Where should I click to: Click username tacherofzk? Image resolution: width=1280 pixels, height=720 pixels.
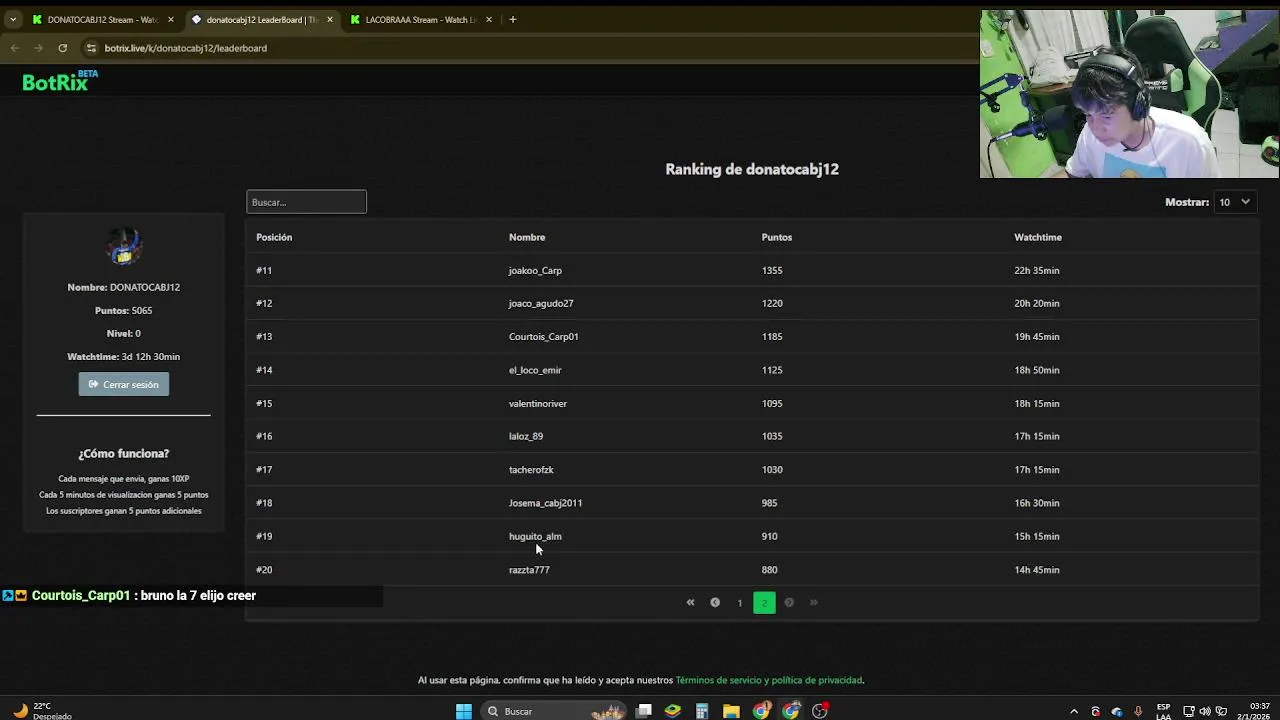531,469
